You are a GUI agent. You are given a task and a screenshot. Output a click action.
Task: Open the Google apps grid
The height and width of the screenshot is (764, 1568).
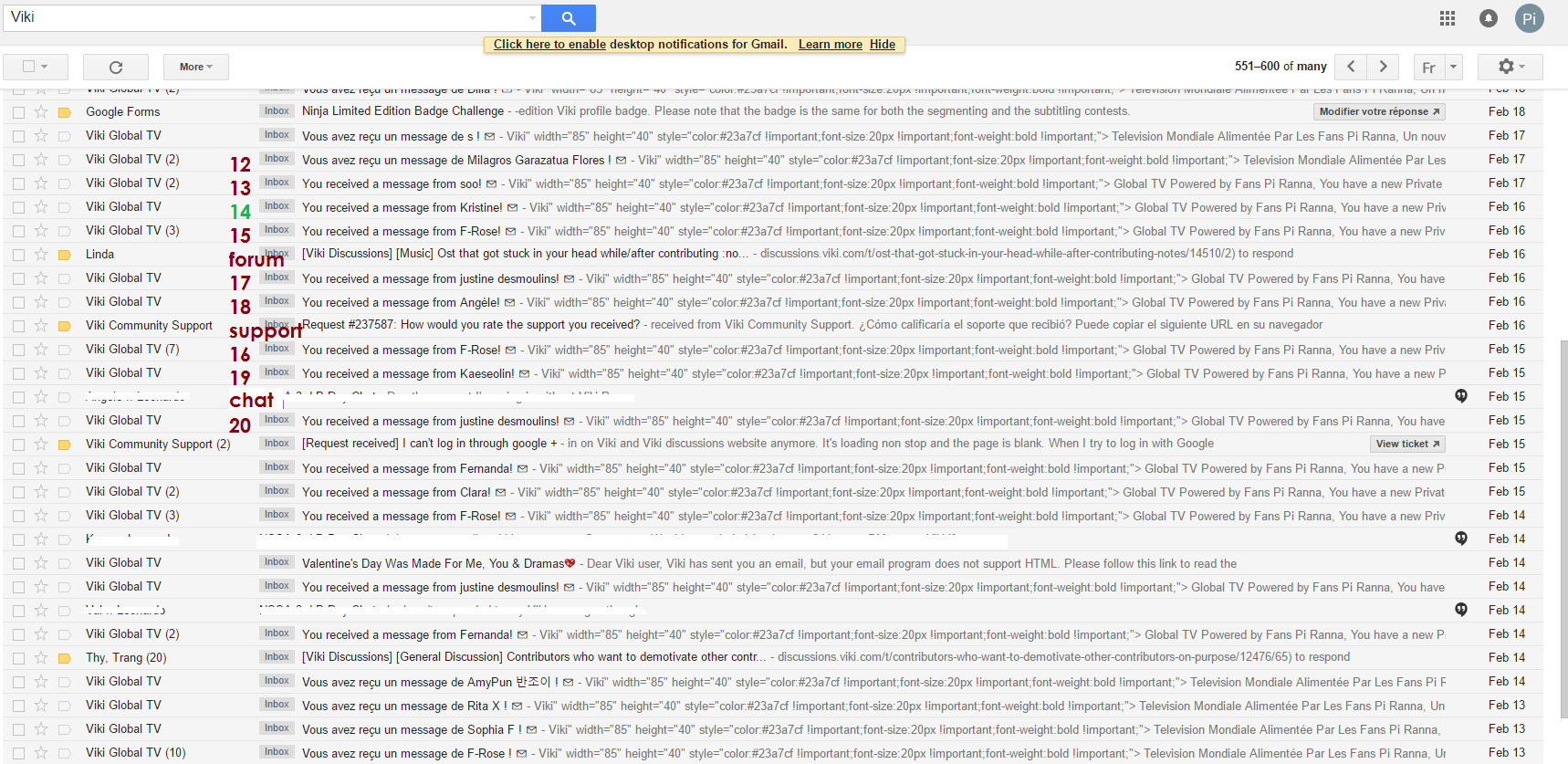coord(1448,18)
